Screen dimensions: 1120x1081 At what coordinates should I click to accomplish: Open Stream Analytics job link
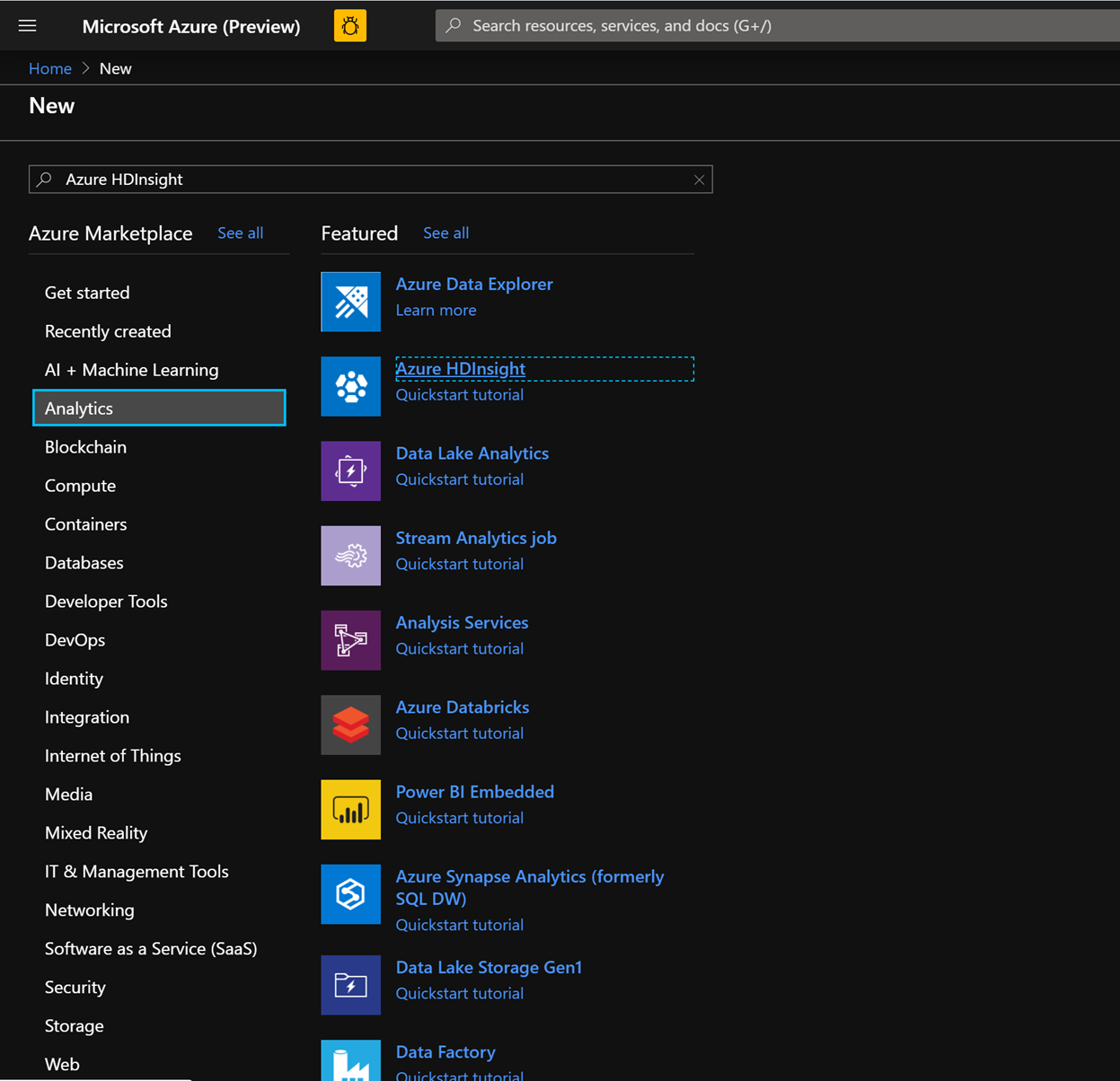click(x=476, y=538)
